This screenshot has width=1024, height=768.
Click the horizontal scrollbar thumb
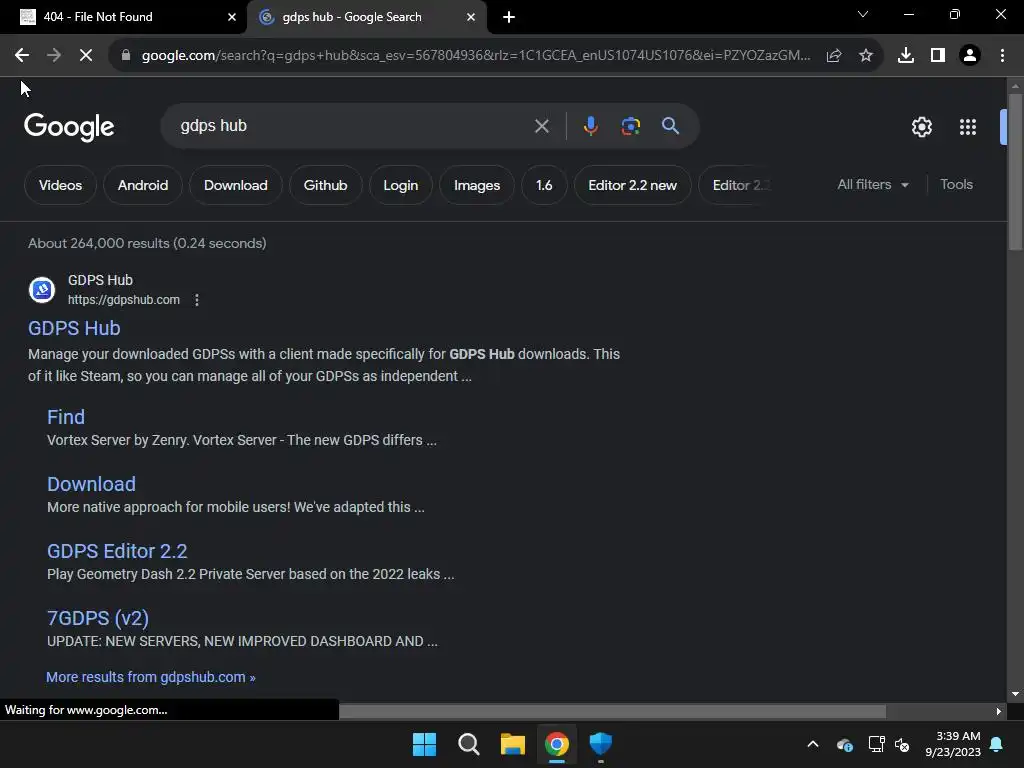(612, 711)
